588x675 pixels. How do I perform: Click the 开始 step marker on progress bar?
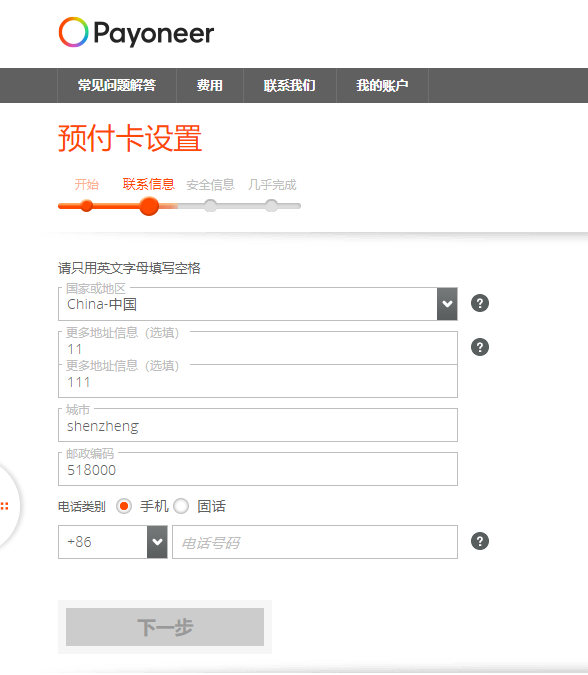[87, 206]
